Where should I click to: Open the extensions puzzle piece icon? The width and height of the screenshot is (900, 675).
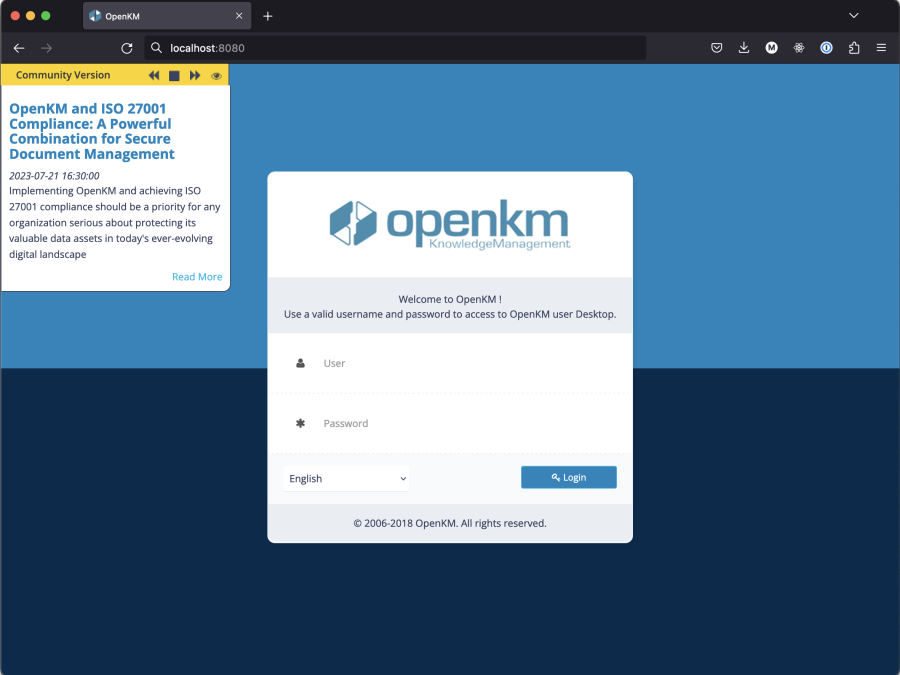point(854,48)
